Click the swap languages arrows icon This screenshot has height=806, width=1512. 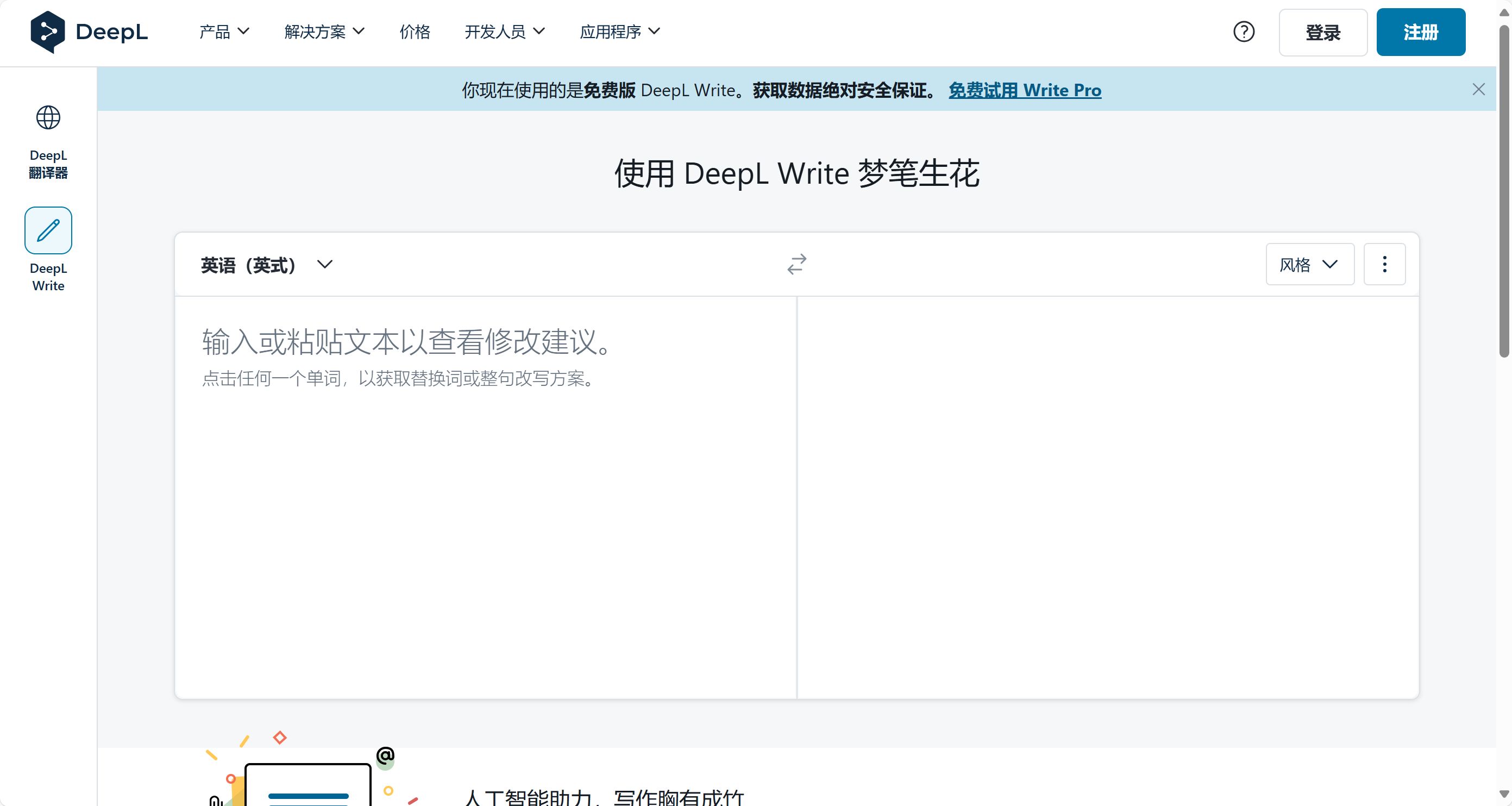796,264
